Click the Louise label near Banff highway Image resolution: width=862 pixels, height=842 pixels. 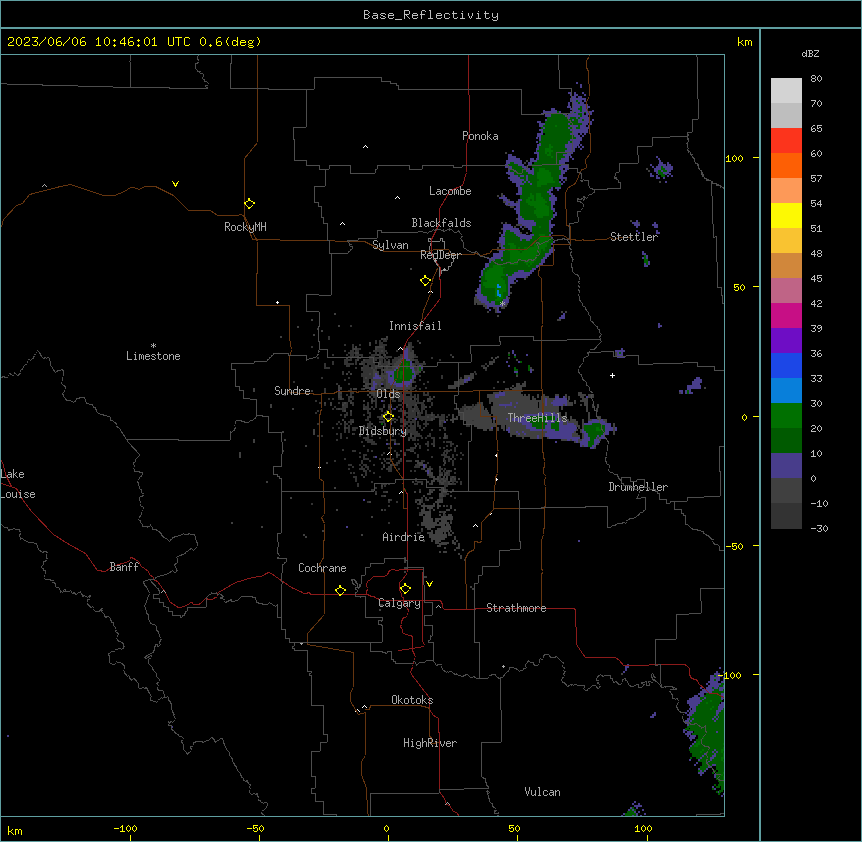(18, 494)
